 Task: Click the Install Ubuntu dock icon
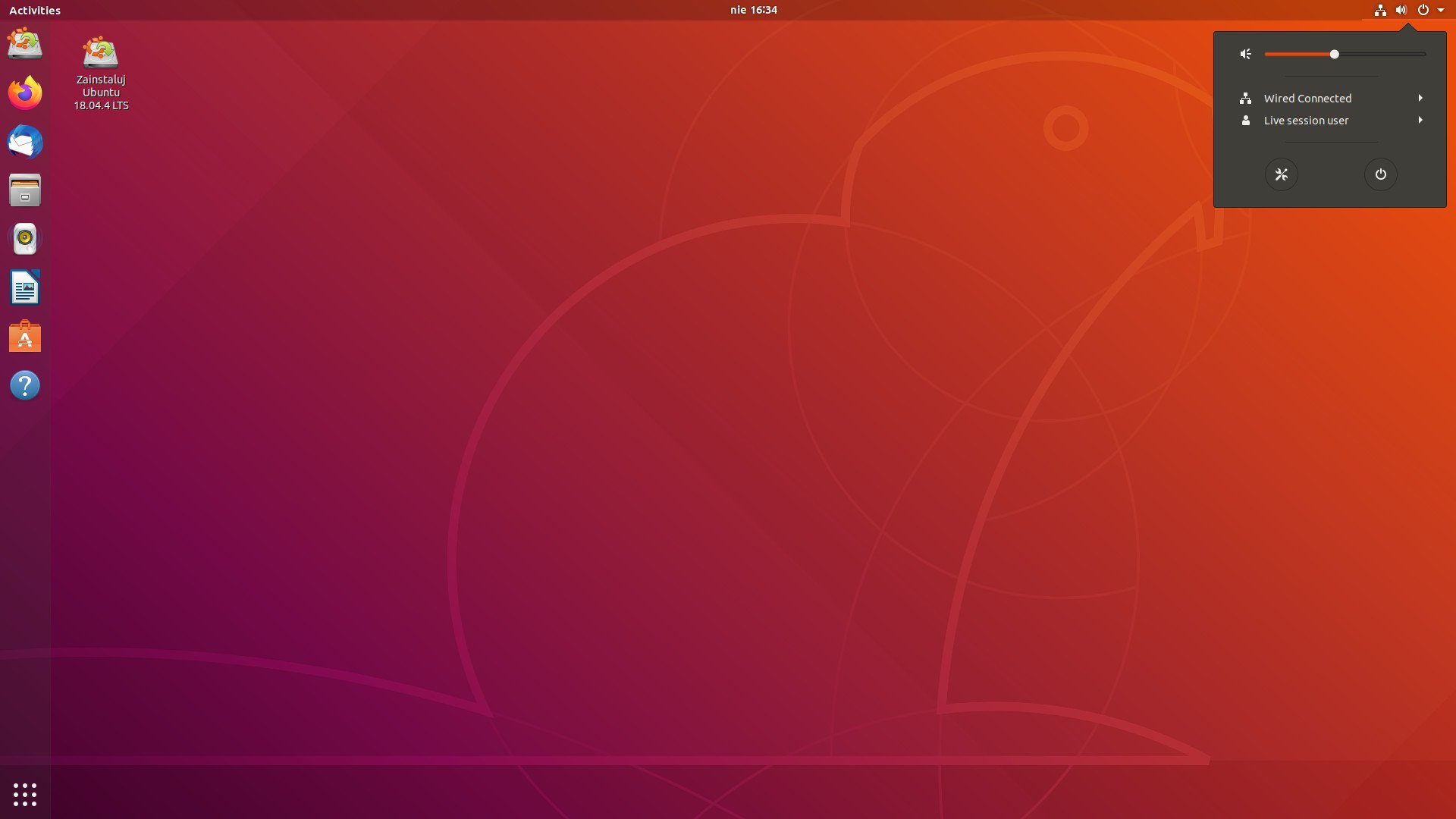click(x=25, y=43)
